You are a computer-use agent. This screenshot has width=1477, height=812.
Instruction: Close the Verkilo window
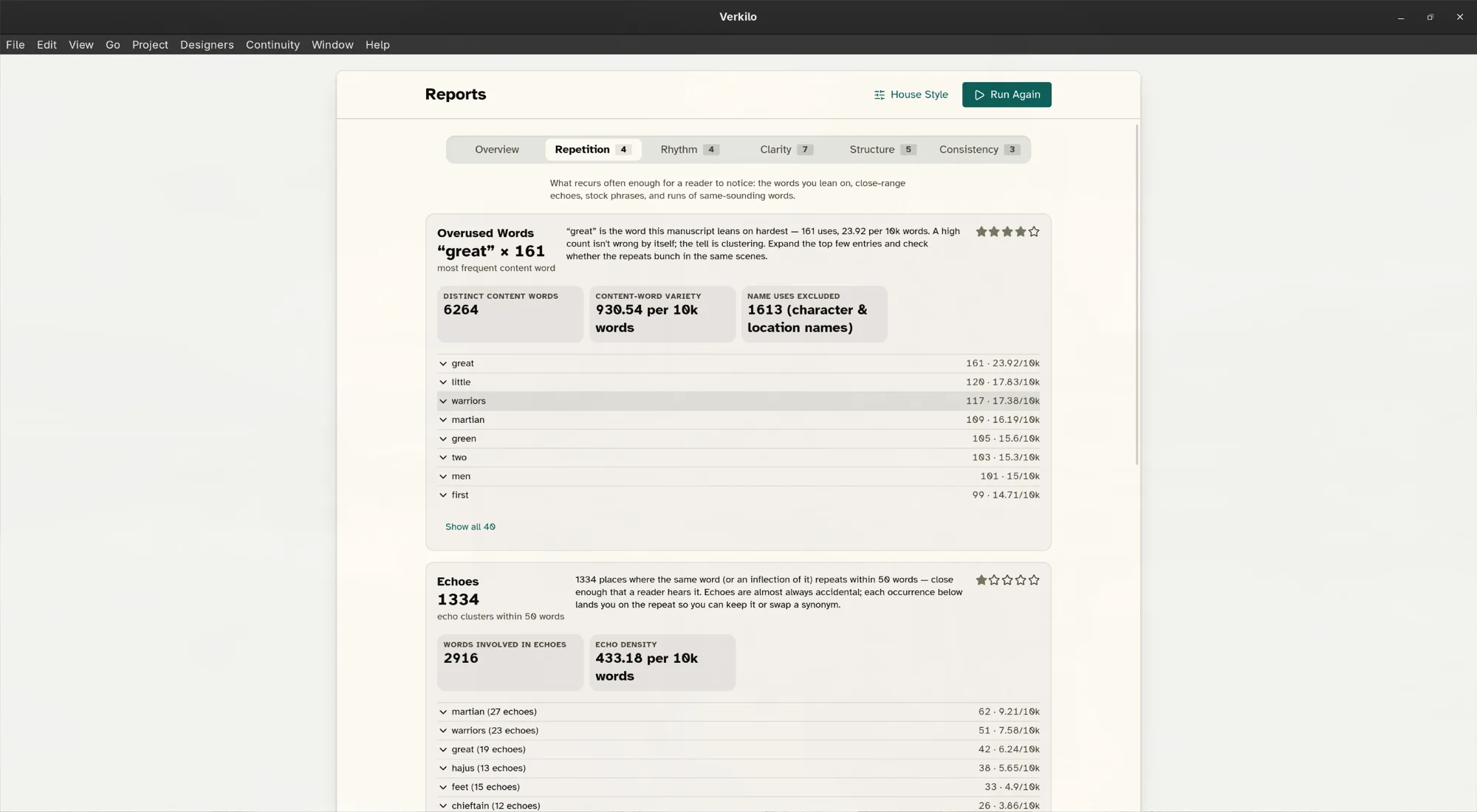pyautogui.click(x=1460, y=17)
